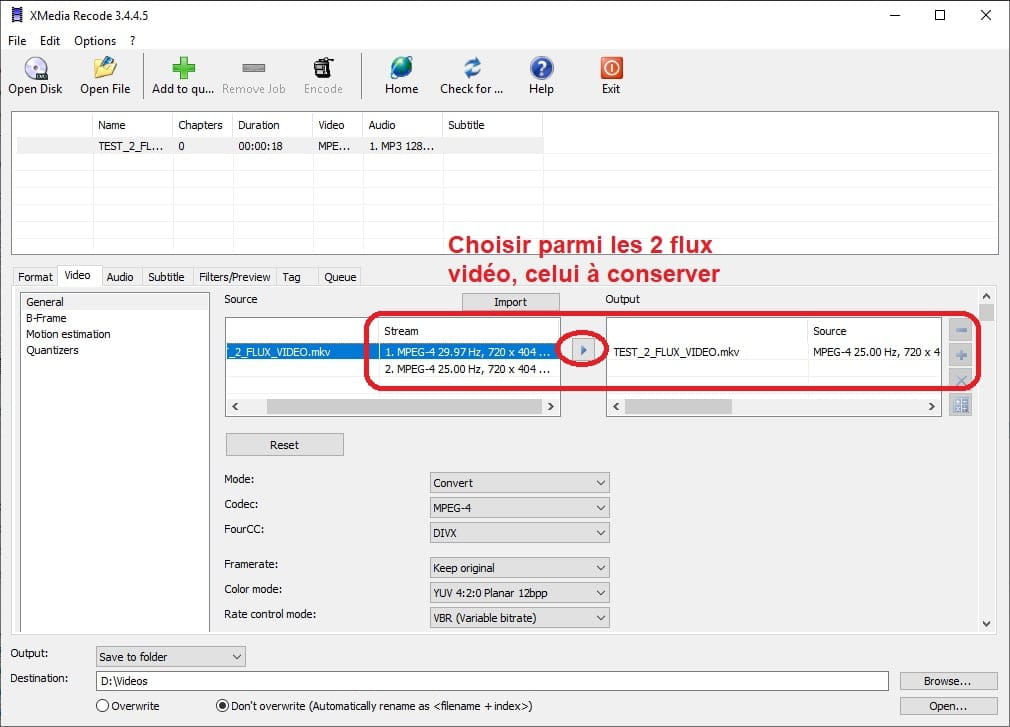Switch to the Queue tab
This screenshot has width=1010, height=727.
[340, 277]
